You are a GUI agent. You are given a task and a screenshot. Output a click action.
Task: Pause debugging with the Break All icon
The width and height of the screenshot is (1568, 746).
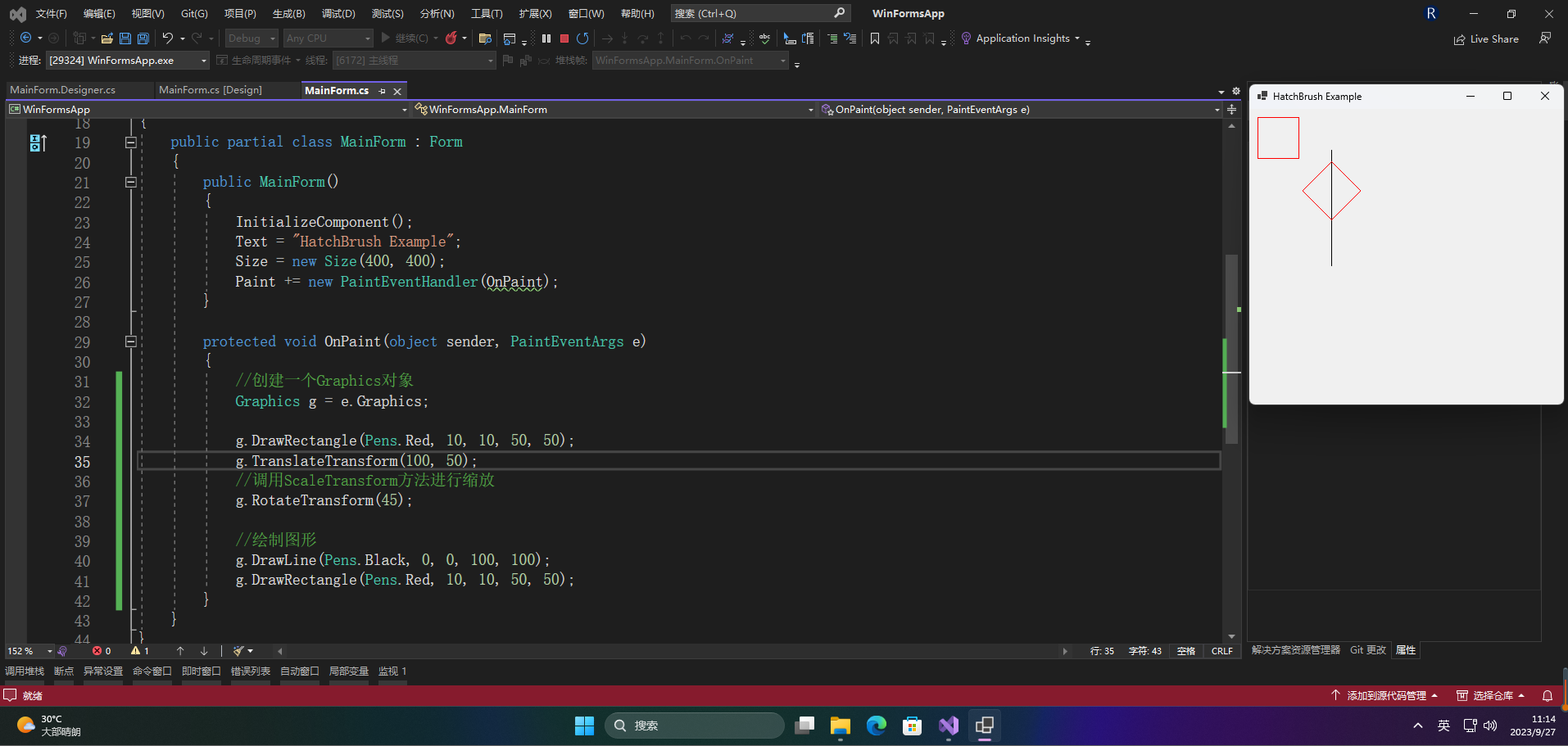(x=546, y=38)
